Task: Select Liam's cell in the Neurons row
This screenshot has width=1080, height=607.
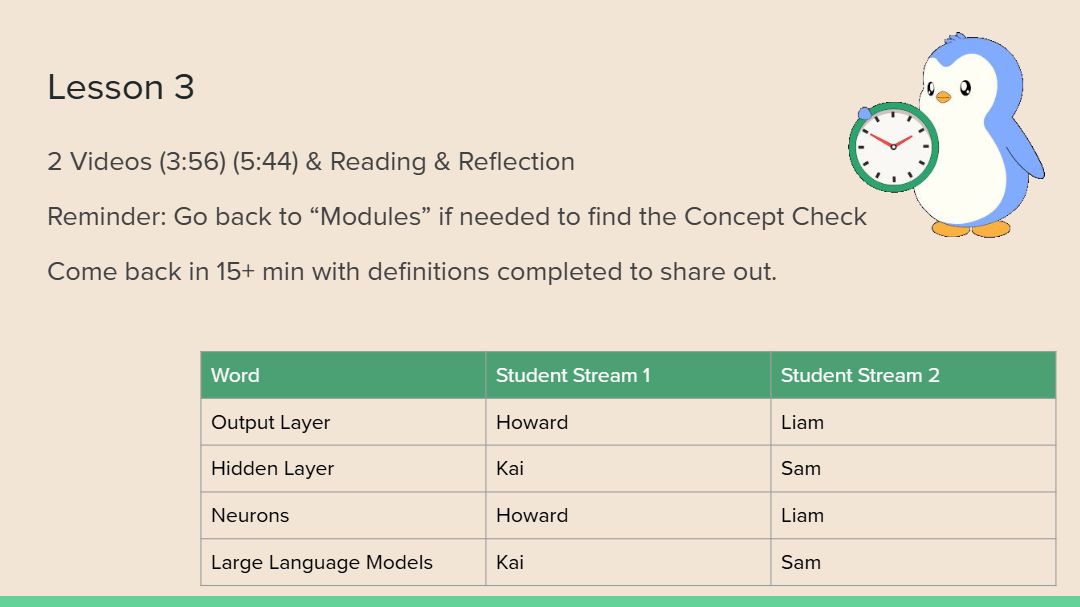Action: [x=913, y=516]
